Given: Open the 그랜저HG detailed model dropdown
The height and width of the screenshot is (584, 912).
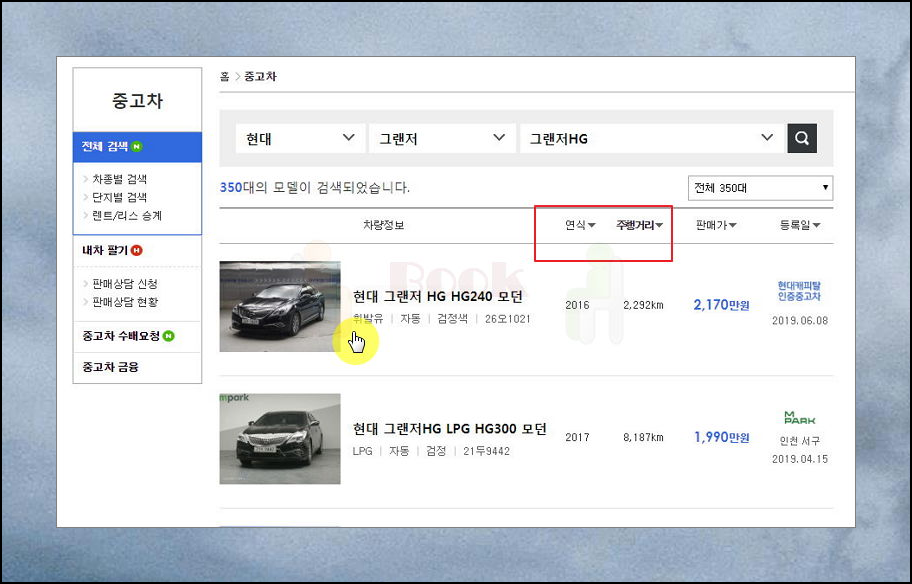Looking at the screenshot, I should pyautogui.click(x=652, y=138).
